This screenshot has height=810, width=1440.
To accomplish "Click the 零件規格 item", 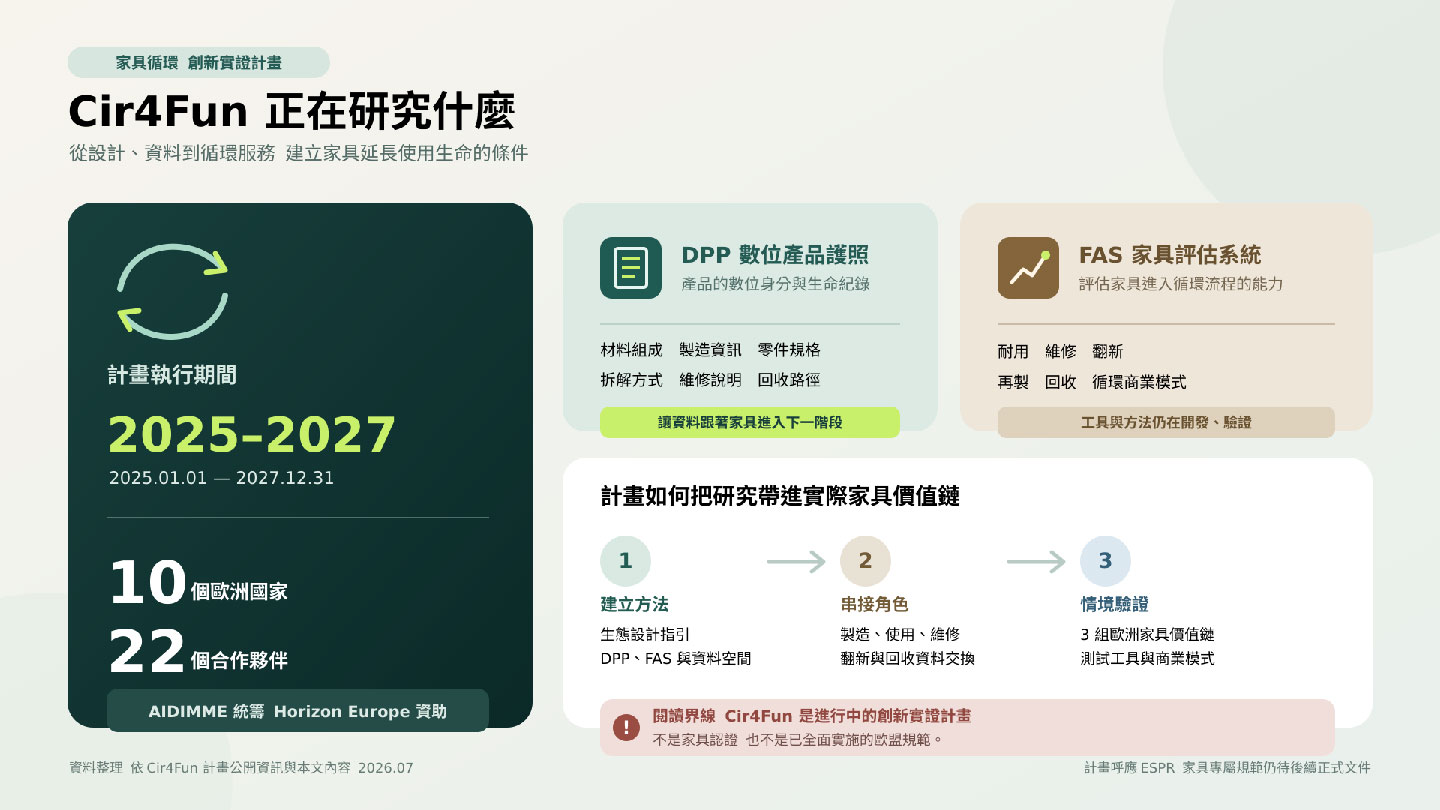I will 789,350.
